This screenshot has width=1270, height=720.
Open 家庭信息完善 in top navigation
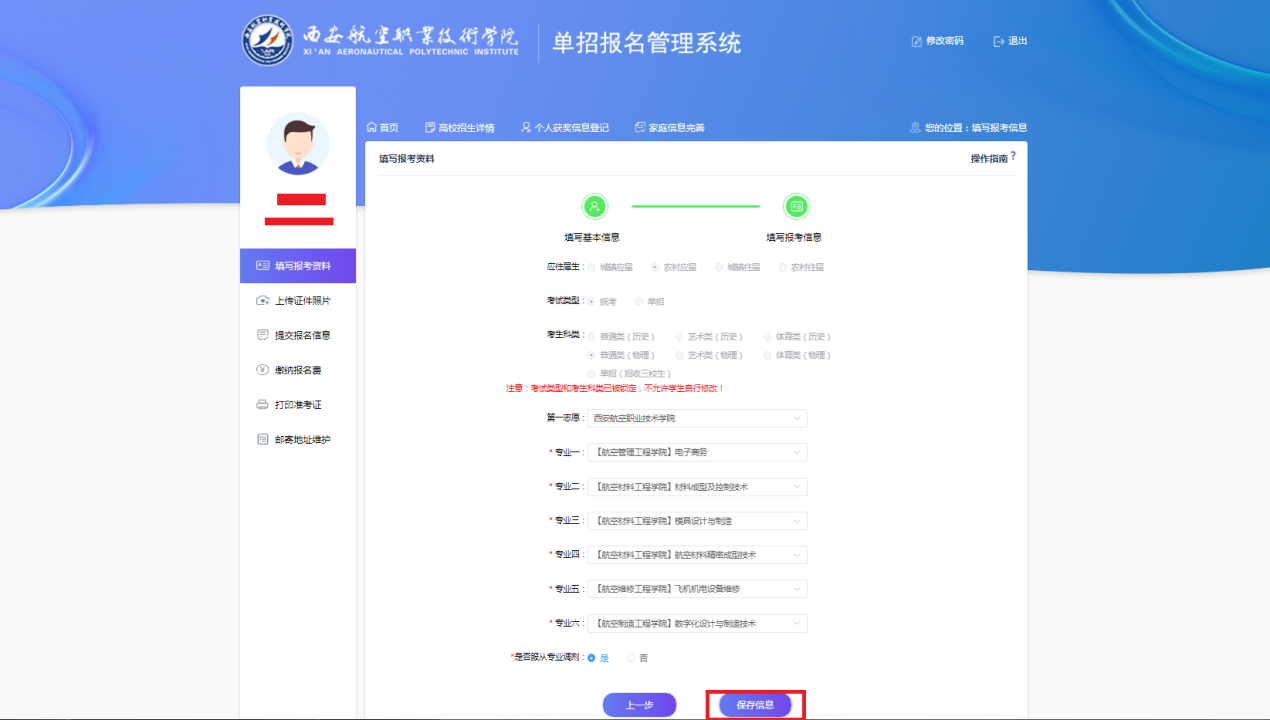click(x=669, y=127)
